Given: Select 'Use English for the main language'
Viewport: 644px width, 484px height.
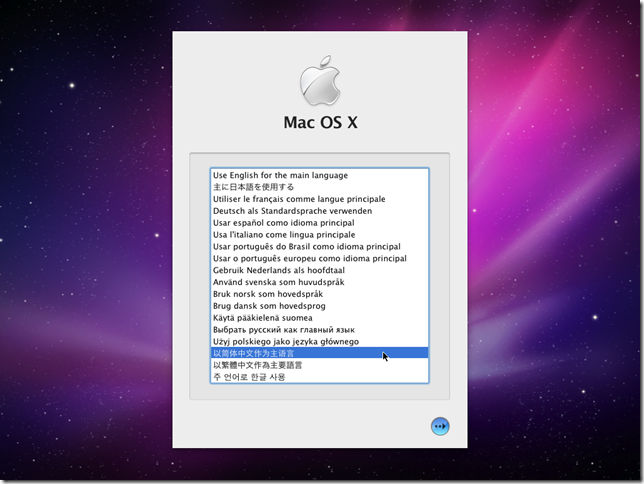Looking at the screenshot, I should (320, 175).
